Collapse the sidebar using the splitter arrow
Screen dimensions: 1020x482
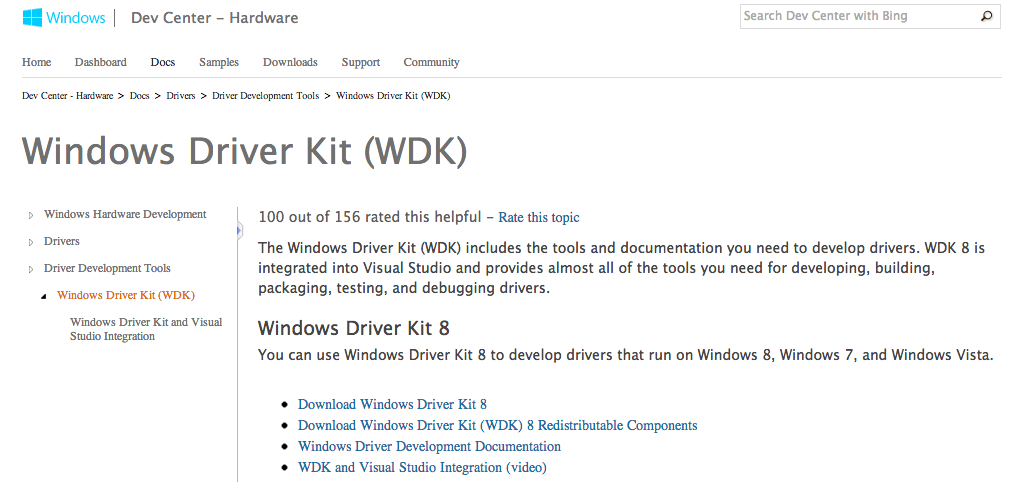tap(239, 230)
